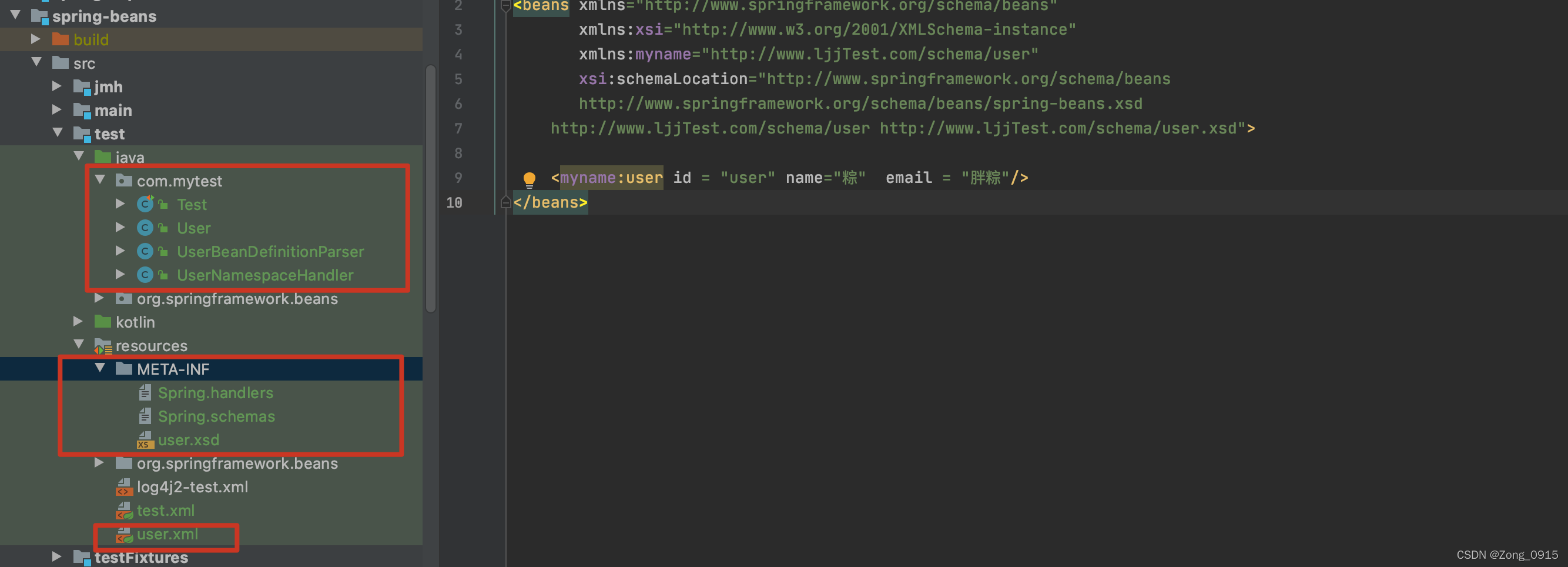
Task: Select UserNamespaceHandler in project tree
Action: pos(265,275)
